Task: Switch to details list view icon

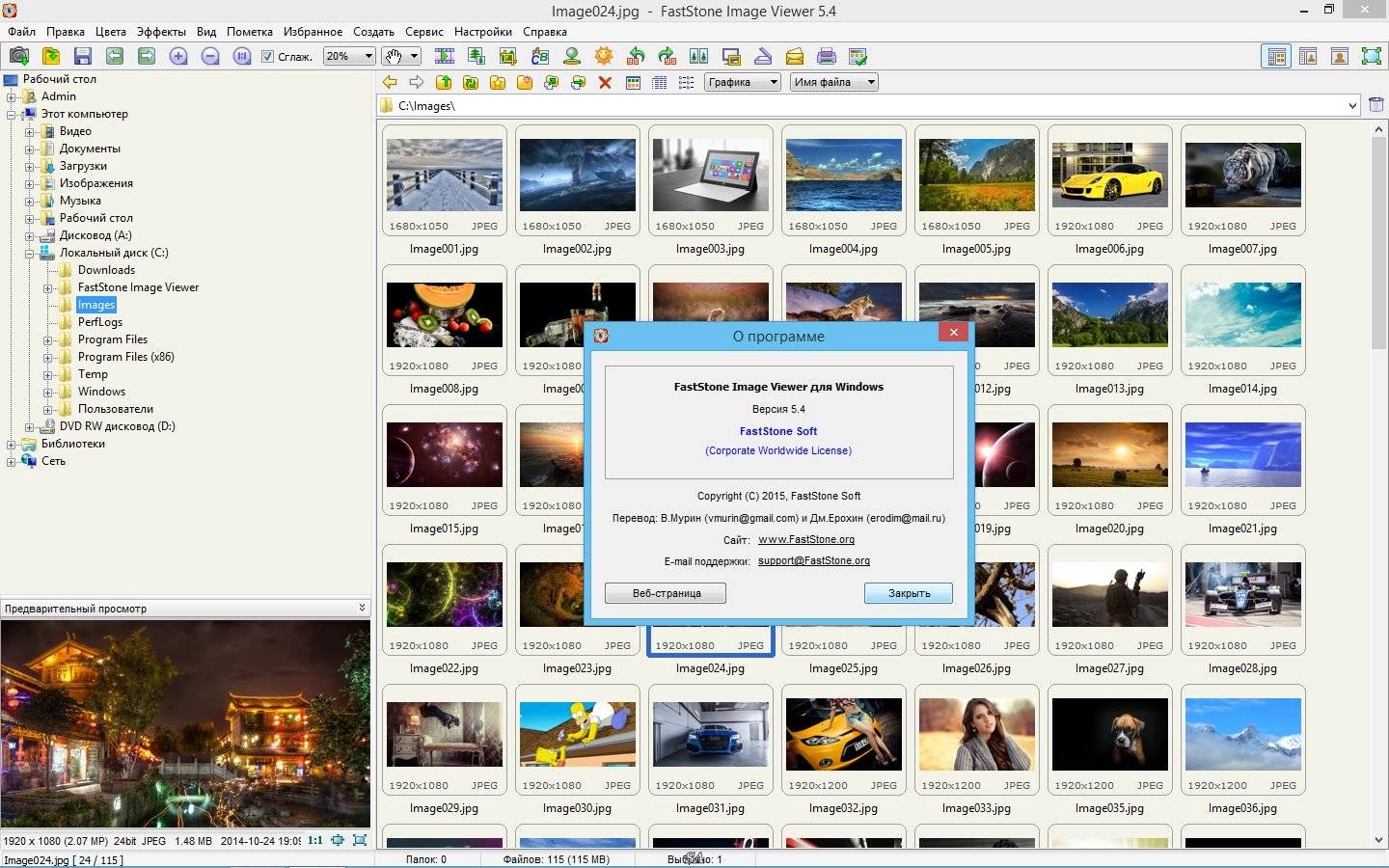Action: 660,82
